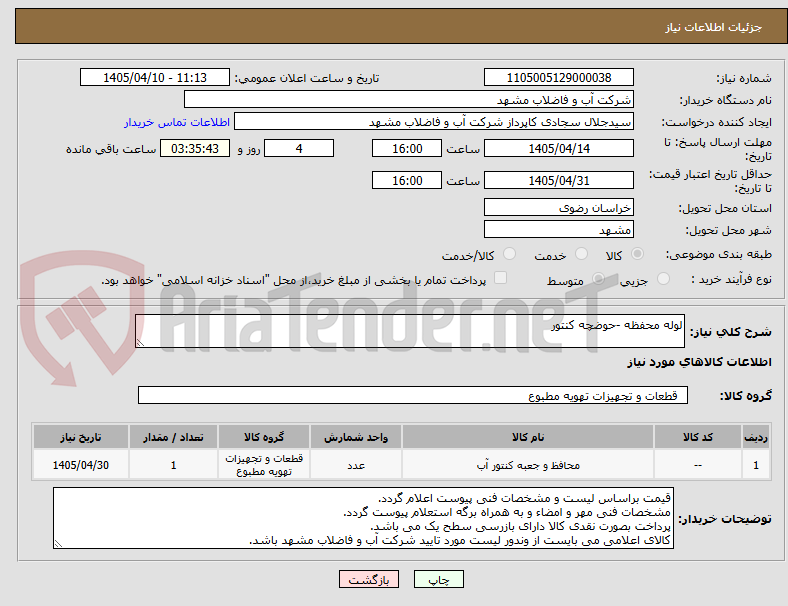The height and width of the screenshot is (606, 788).
Task: Click the buyer name field شرکت آب و فاضلاب مشهد
Action: click(x=409, y=99)
